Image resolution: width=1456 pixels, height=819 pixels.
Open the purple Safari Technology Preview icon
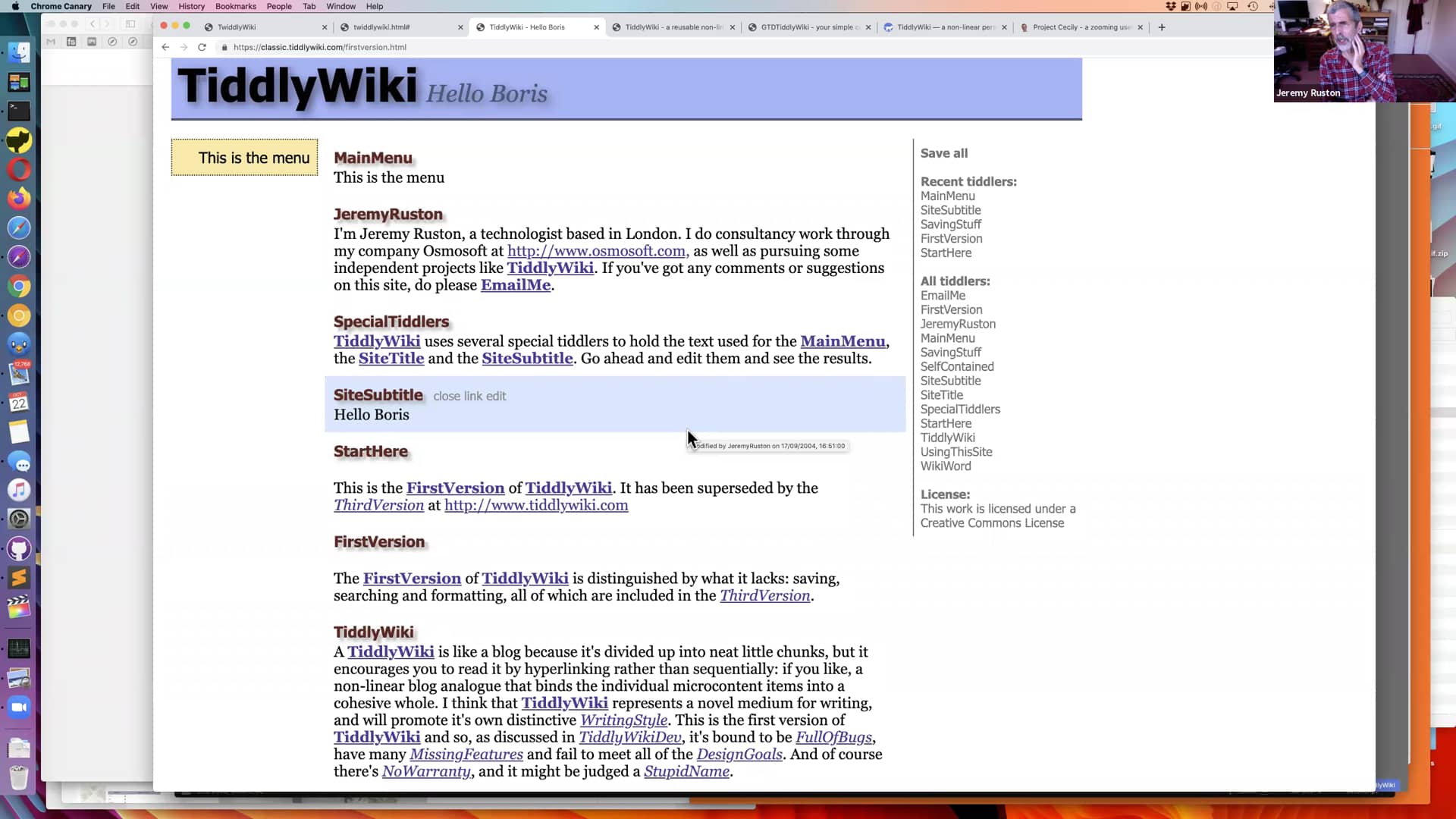(19, 257)
